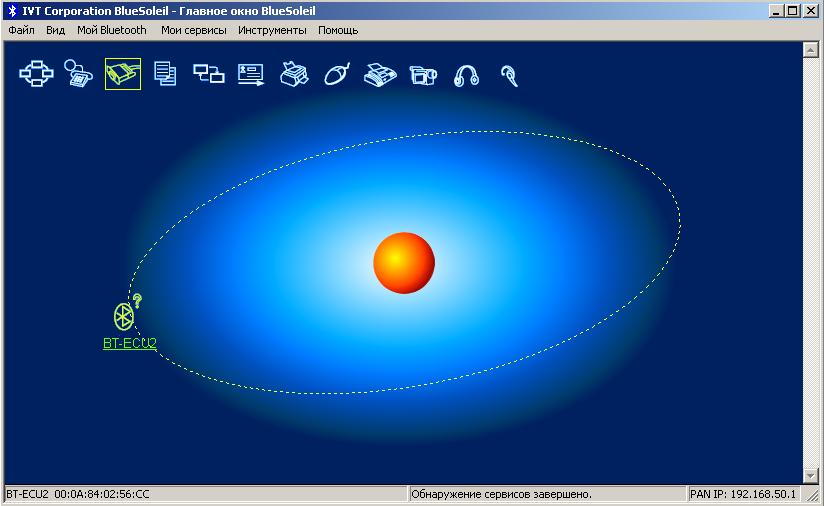The image size is (824, 506).
Task: Click the highlighted Serial Port service icon
Action: [122, 74]
